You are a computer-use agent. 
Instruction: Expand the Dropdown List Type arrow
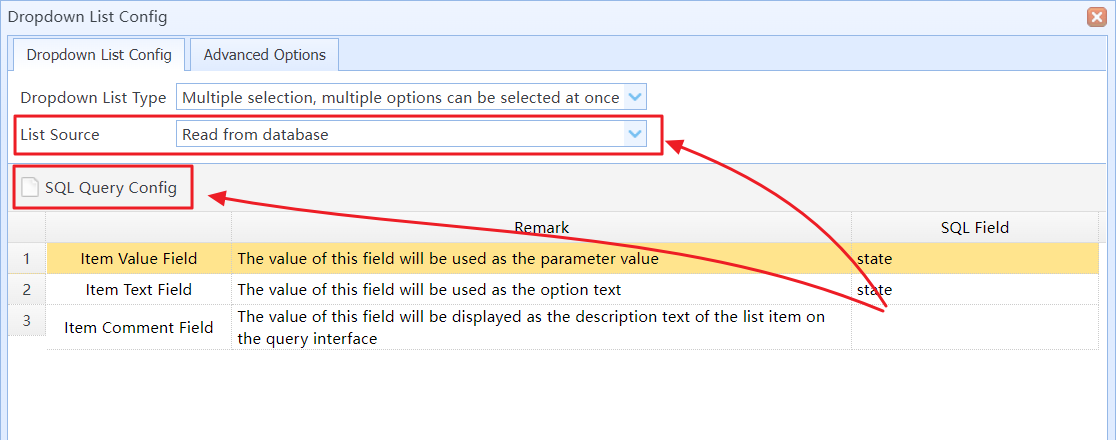click(x=635, y=98)
